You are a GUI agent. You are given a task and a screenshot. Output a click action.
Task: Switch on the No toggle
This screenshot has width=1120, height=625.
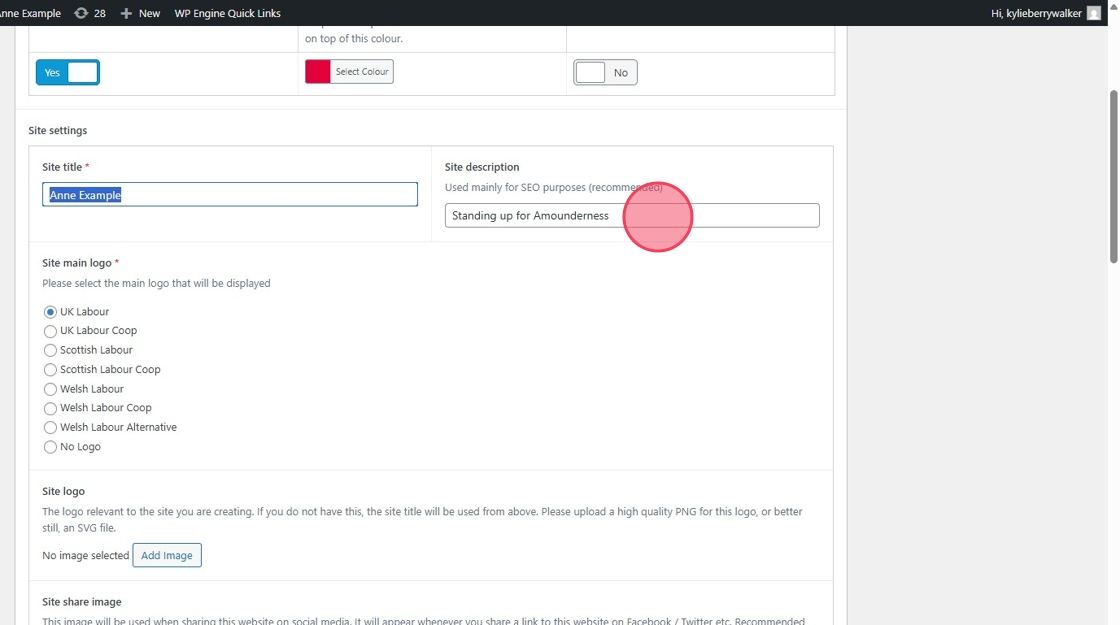[x=605, y=72]
